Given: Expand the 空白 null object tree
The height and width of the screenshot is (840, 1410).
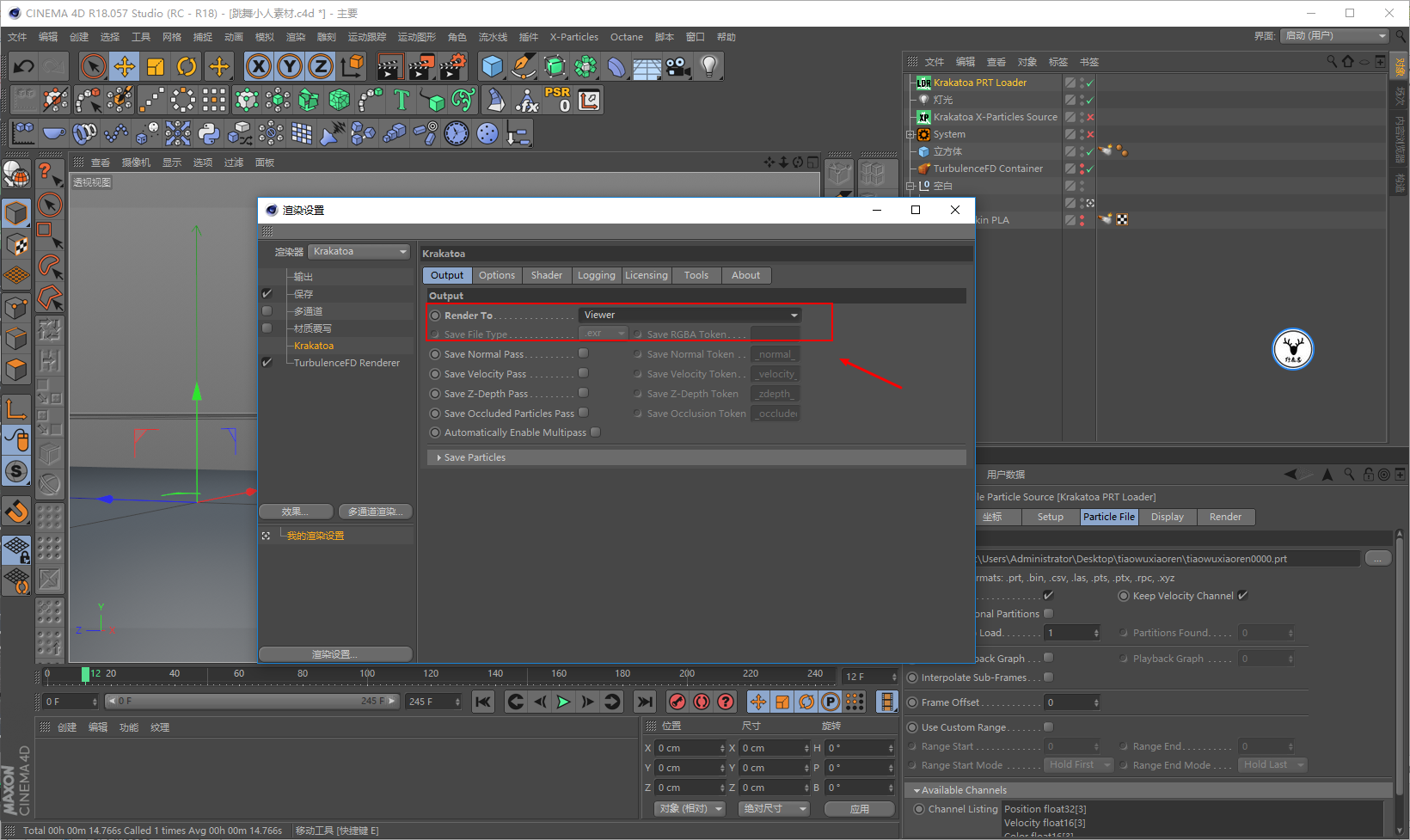Looking at the screenshot, I should (910, 186).
